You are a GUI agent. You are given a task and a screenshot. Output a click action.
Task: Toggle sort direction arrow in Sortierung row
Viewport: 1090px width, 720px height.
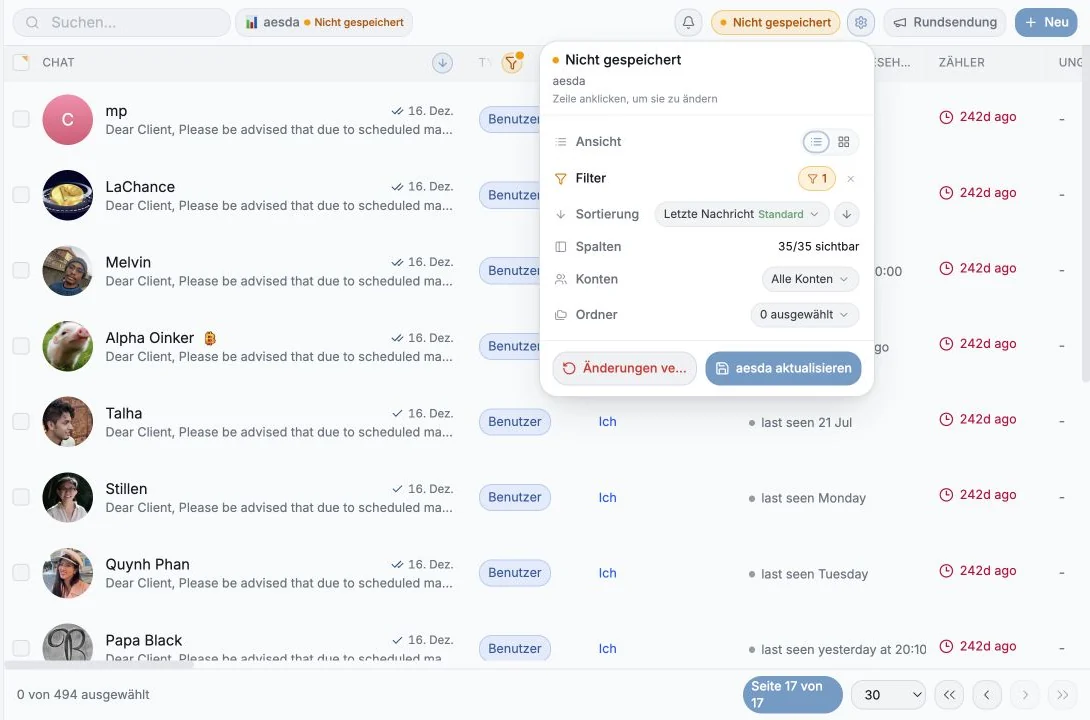tap(847, 214)
